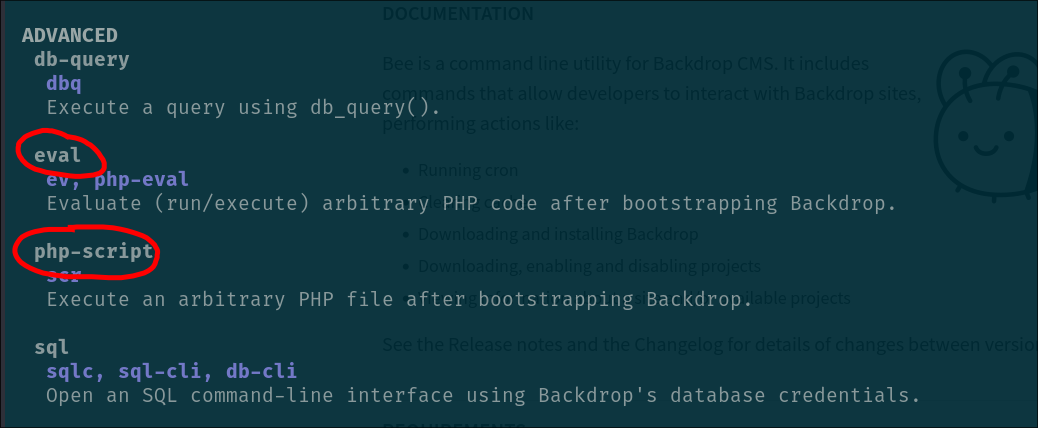The height and width of the screenshot is (428, 1038).
Task: Click the circled eval command name
Action: coord(58,155)
